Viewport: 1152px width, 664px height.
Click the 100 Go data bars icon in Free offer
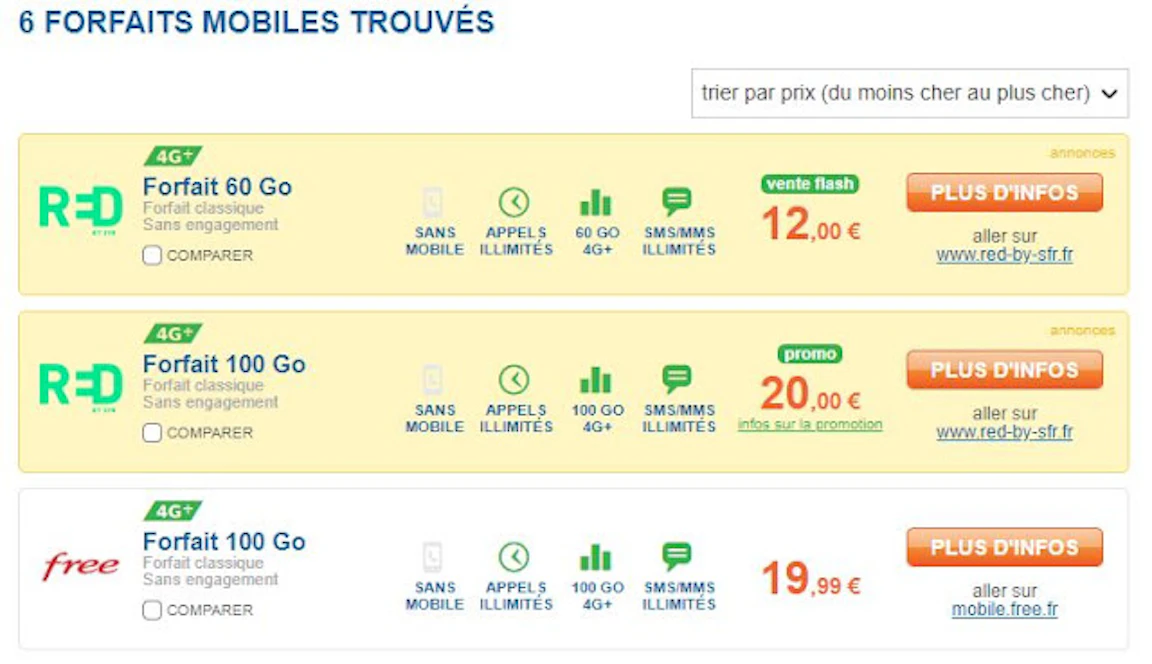coord(596,557)
